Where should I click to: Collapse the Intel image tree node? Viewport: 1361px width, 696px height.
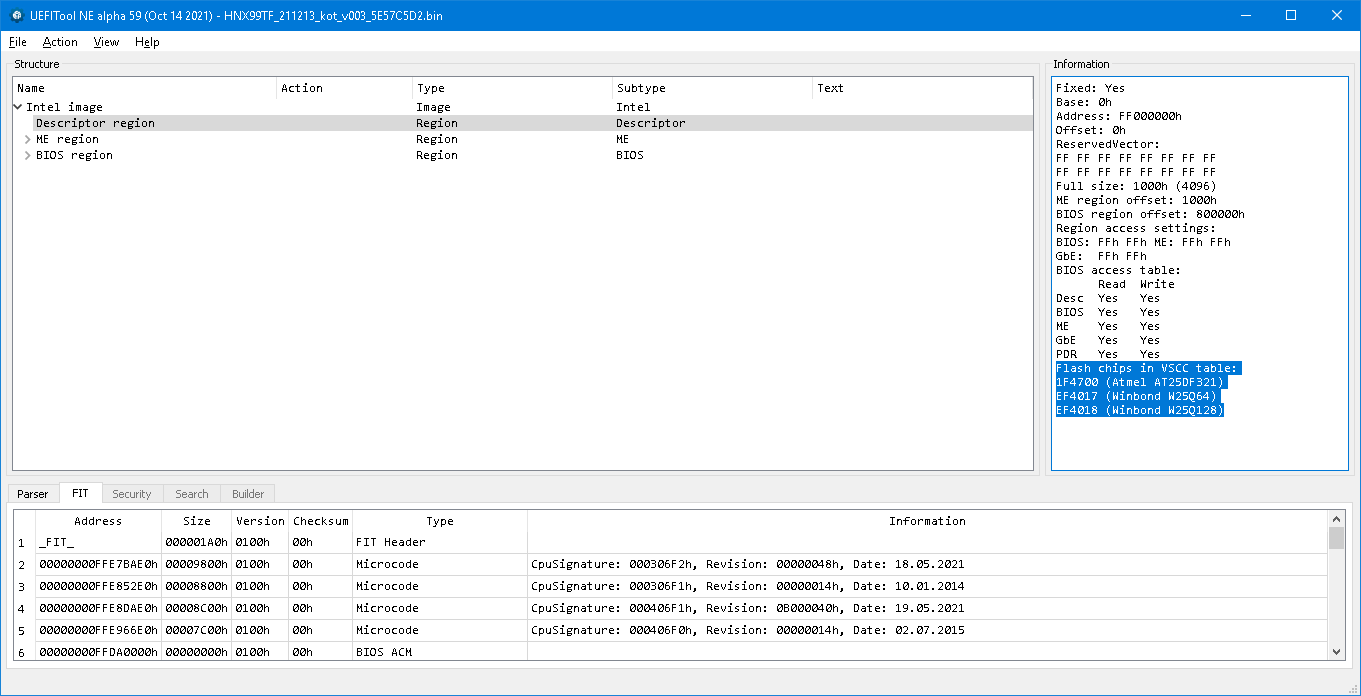[x=18, y=107]
